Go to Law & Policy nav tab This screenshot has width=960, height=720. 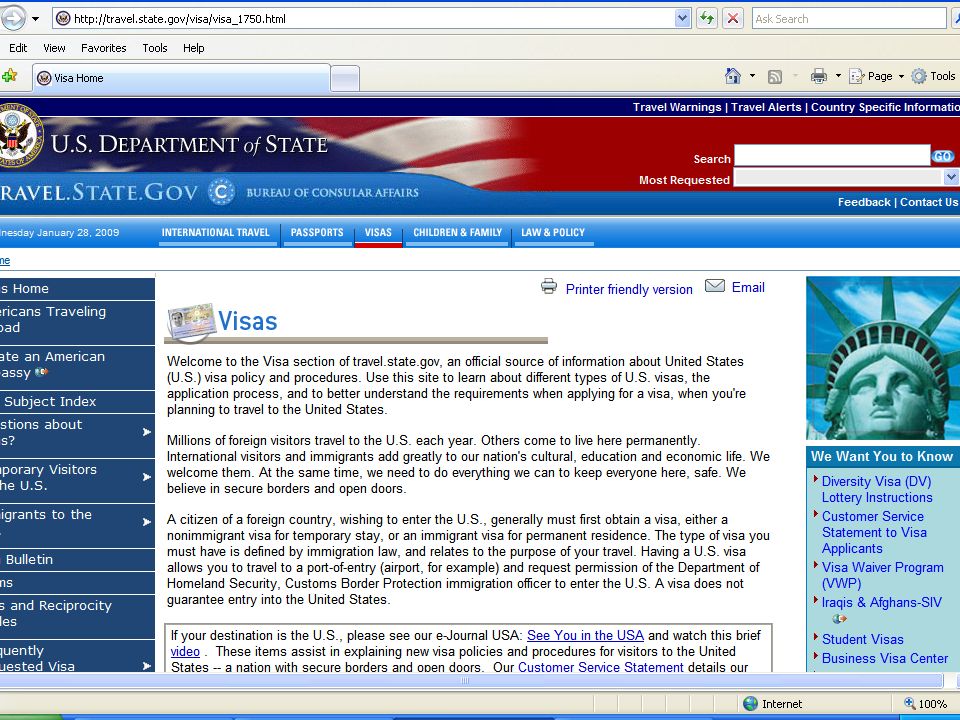pos(553,233)
